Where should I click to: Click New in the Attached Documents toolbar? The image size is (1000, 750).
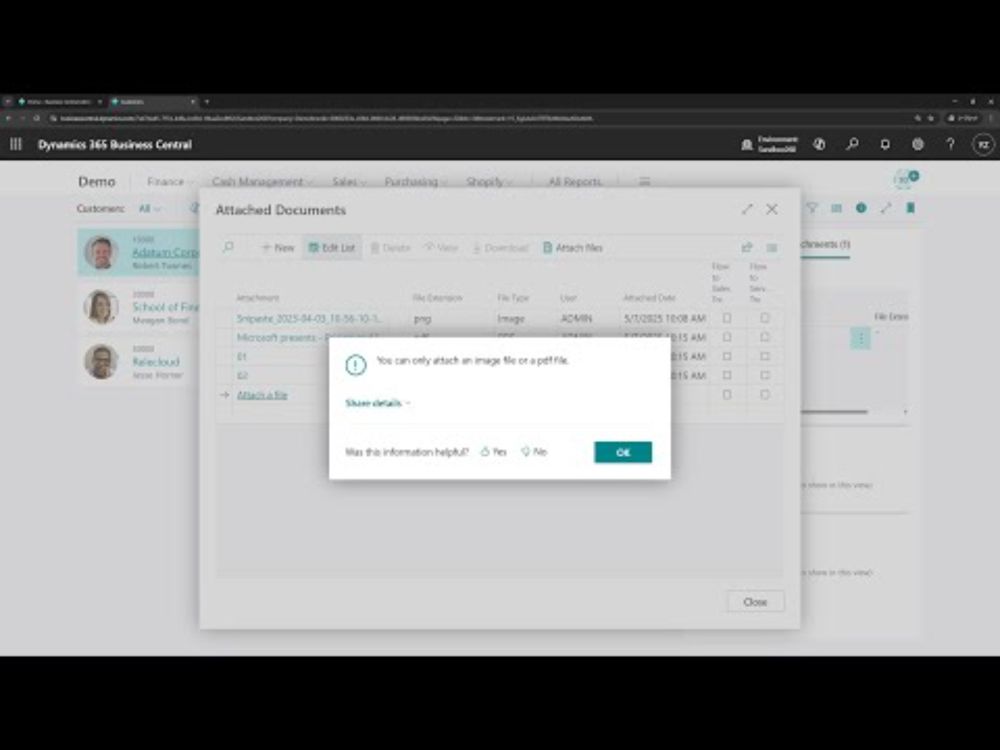click(278, 247)
